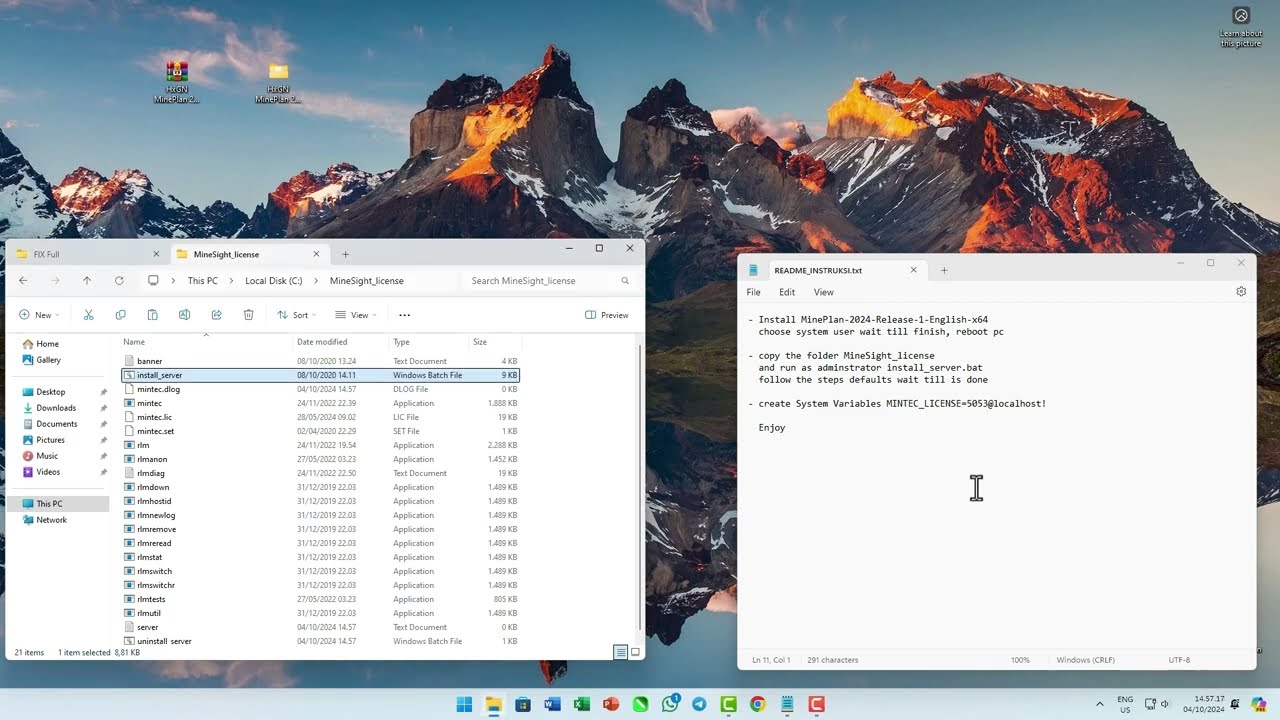Open Notepad settings gear icon
This screenshot has width=1280, height=720.
pos(1241,292)
